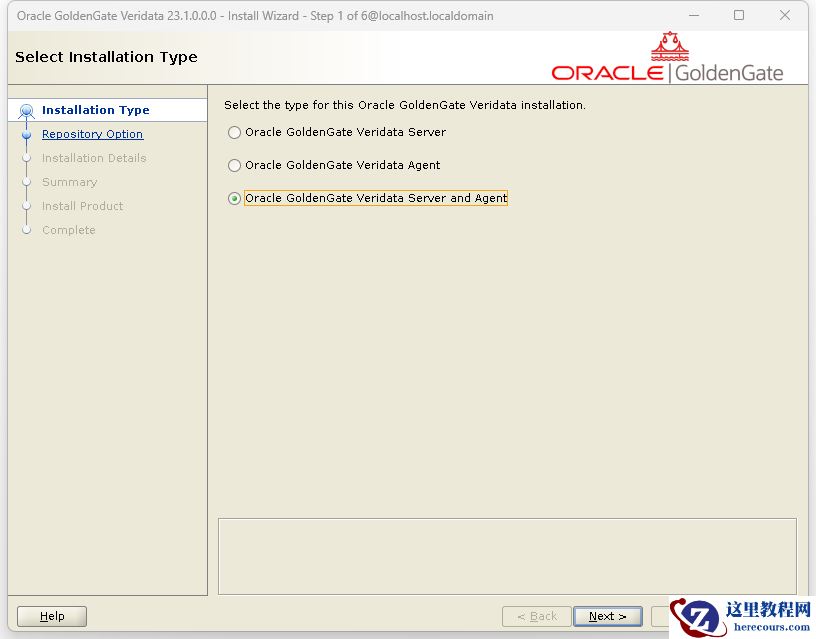816x639 pixels.
Task: Click the Back button
Action: click(x=536, y=616)
